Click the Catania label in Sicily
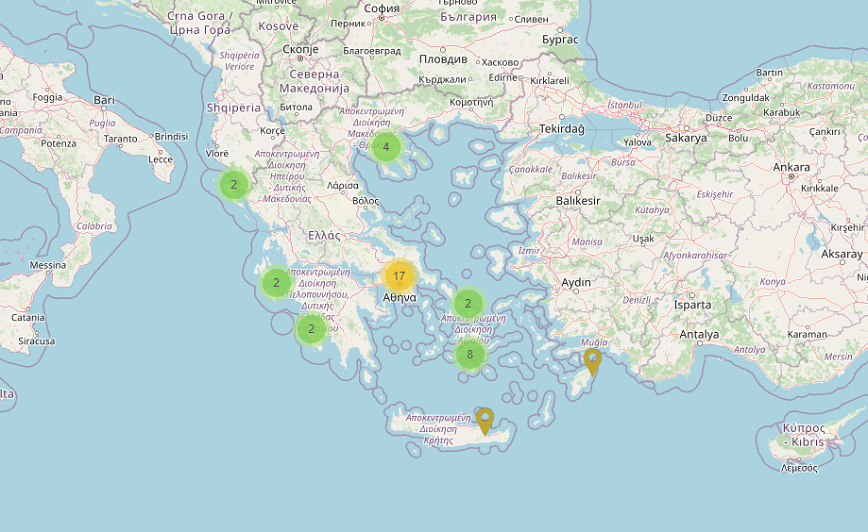The height and width of the screenshot is (532, 868). click(x=28, y=317)
